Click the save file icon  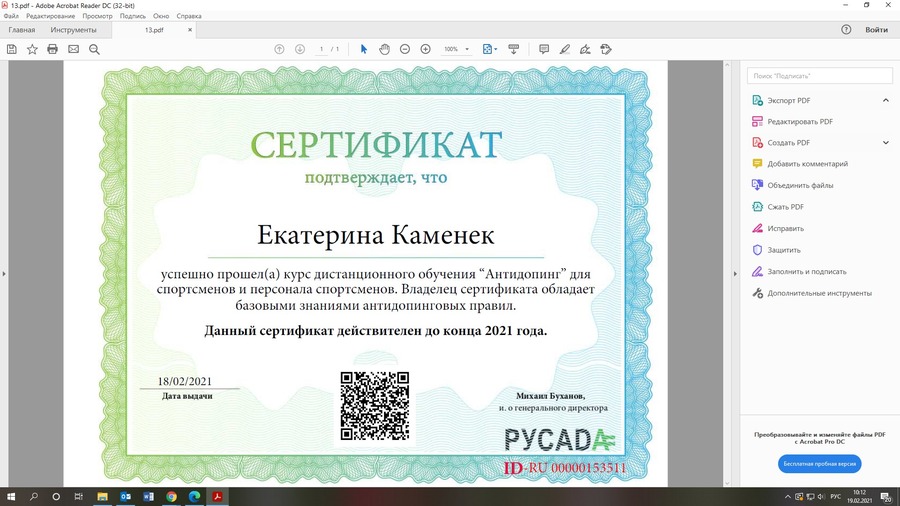(x=12, y=49)
